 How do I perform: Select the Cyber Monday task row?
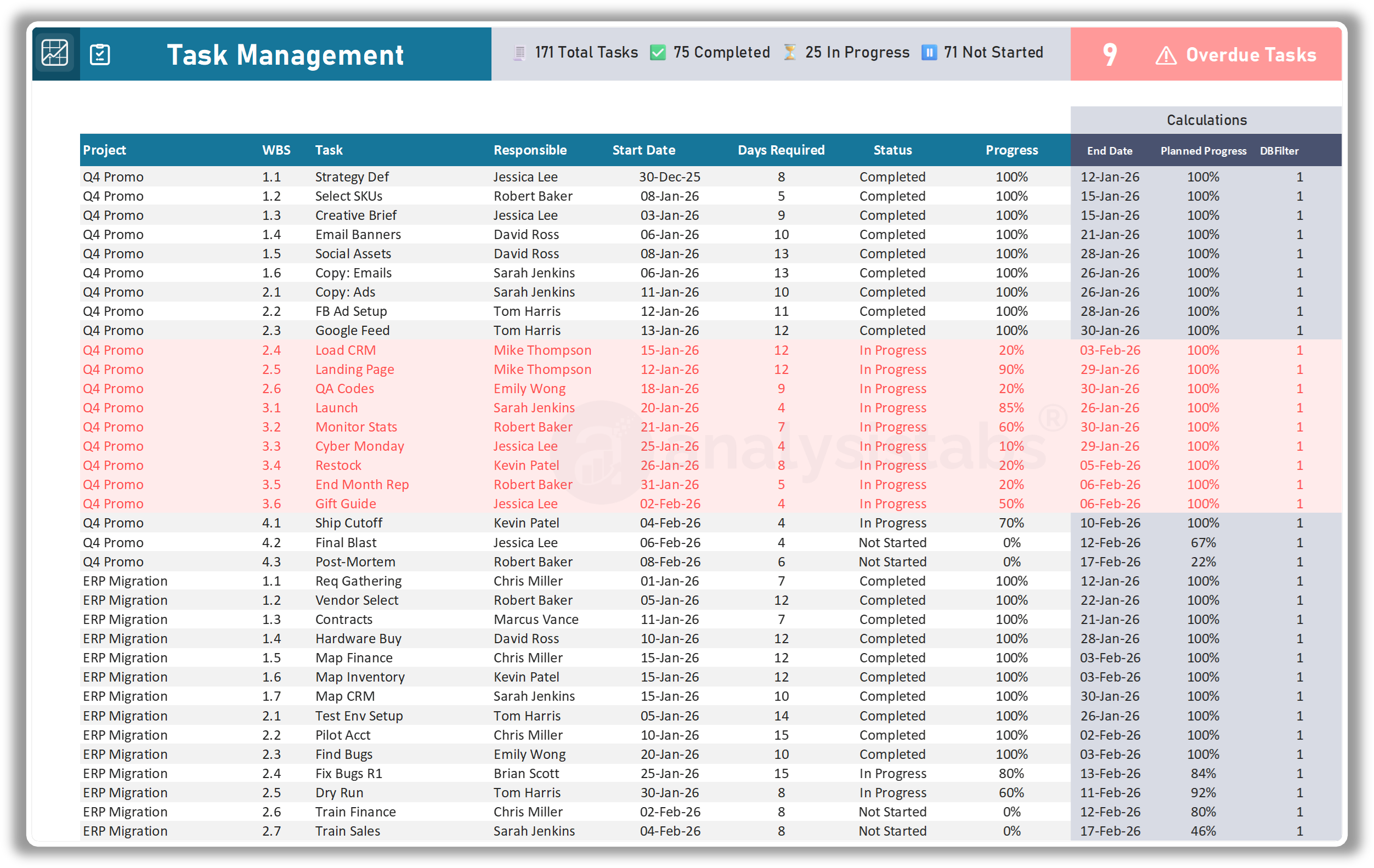[359, 446]
